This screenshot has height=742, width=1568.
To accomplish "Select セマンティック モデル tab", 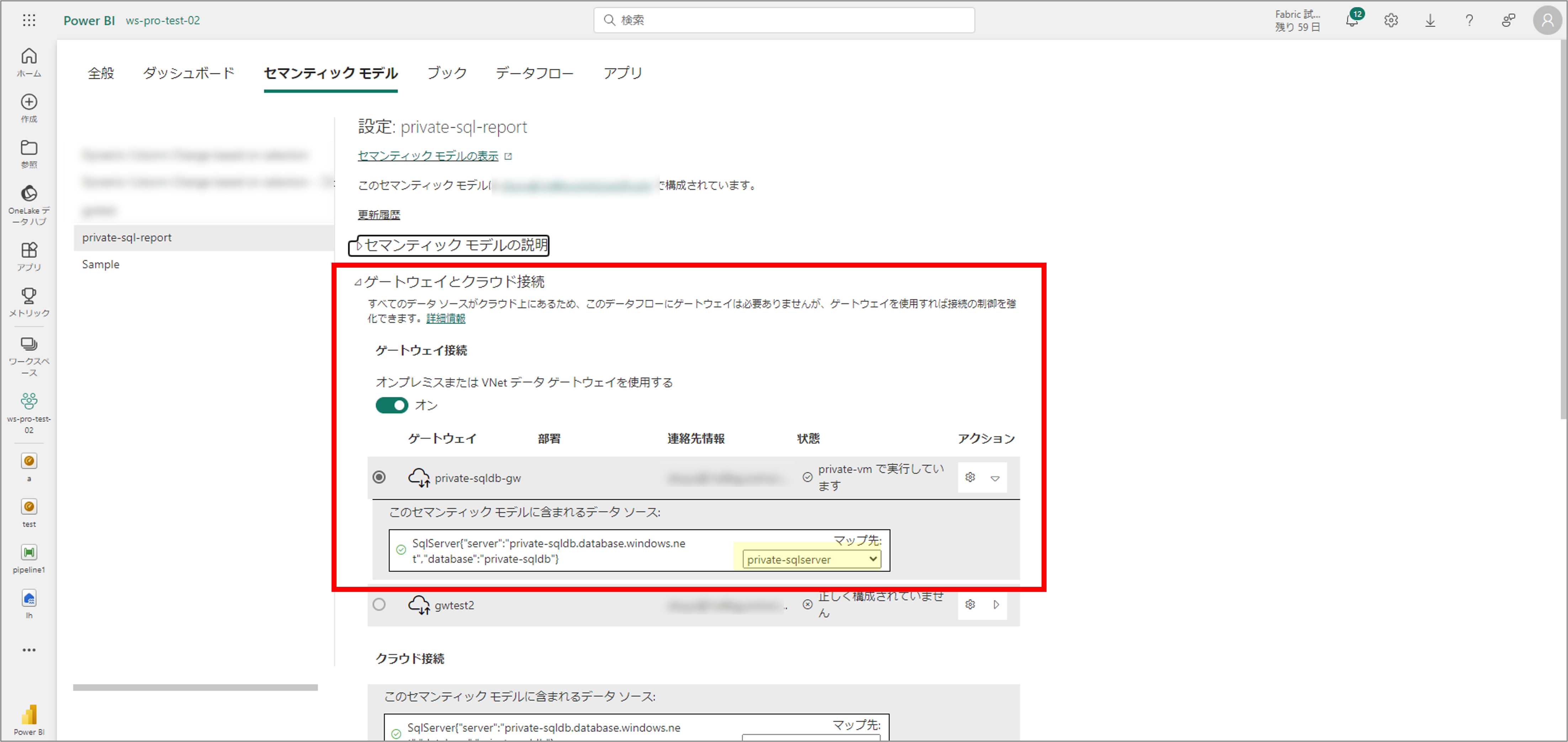I will (330, 73).
